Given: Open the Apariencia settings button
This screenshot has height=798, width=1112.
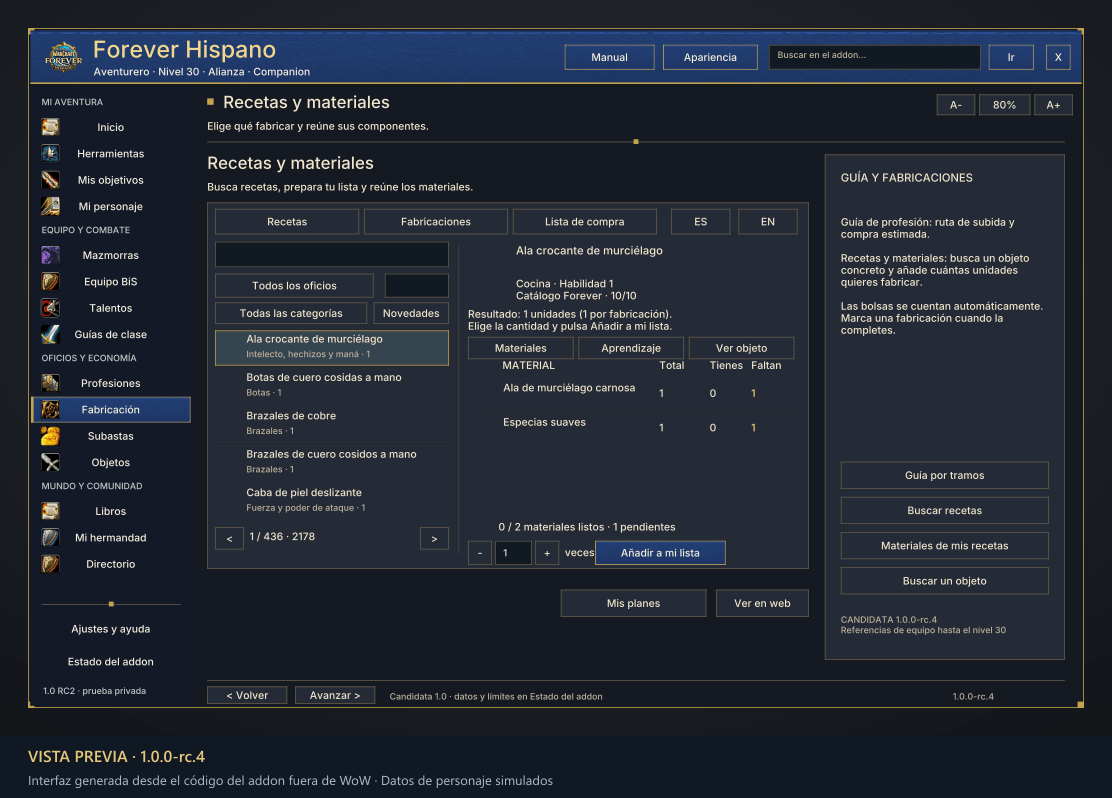Looking at the screenshot, I should click(710, 57).
